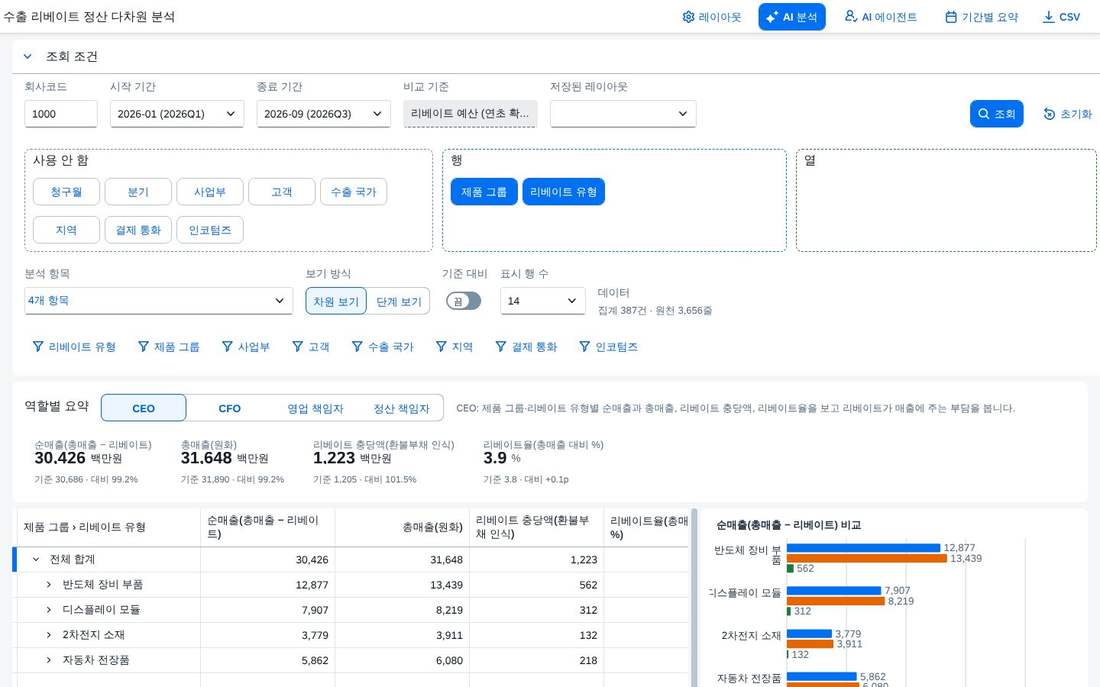The height and width of the screenshot is (687, 1100).
Task: Collapse the 조회 조건 section chevron
Action: point(27,56)
